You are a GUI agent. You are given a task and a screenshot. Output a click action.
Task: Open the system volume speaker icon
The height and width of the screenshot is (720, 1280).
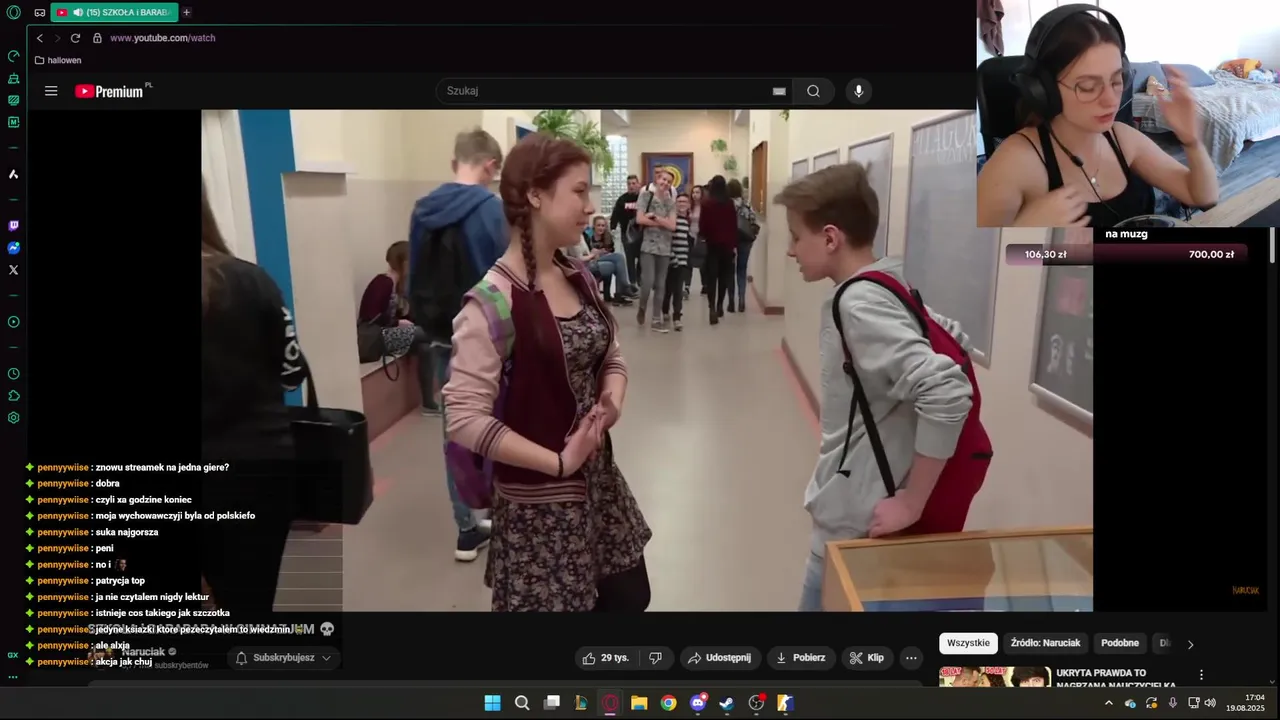[x=1210, y=703]
